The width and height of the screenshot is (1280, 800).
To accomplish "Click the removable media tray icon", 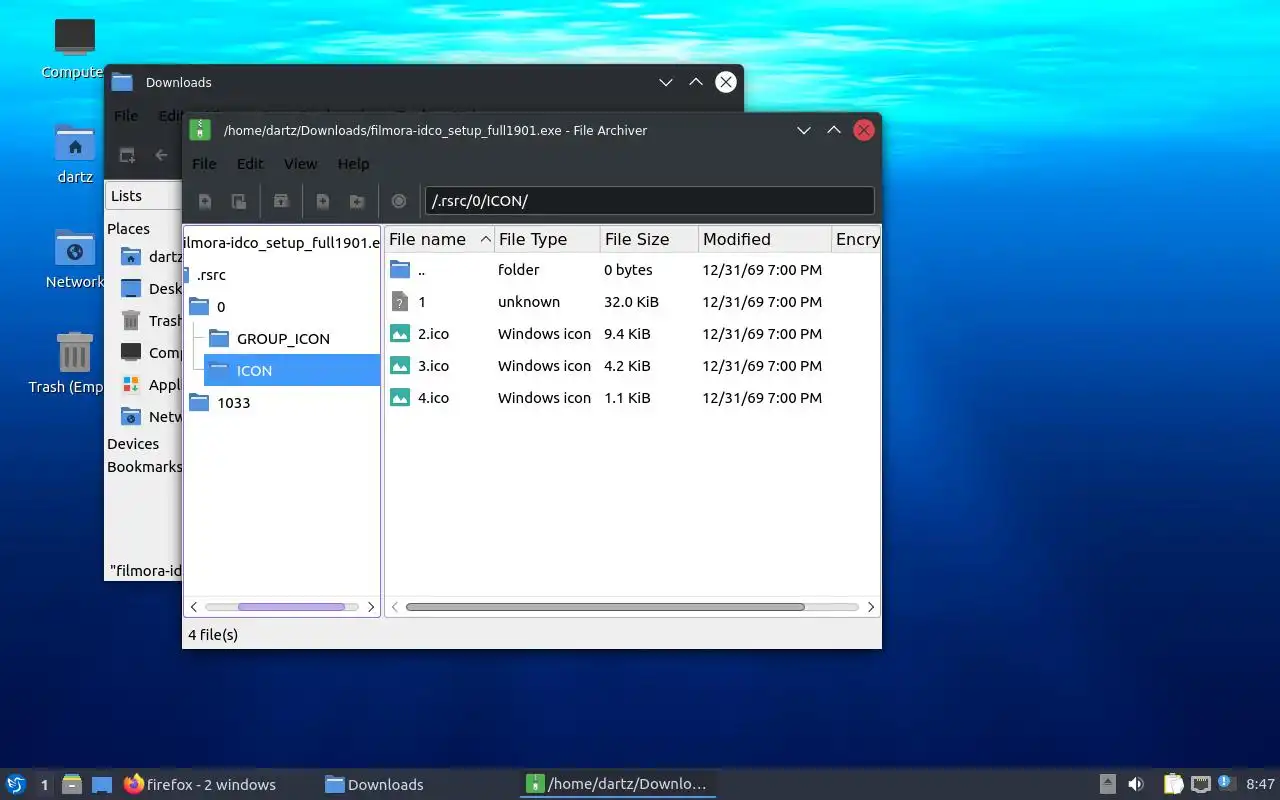I will (x=1107, y=784).
